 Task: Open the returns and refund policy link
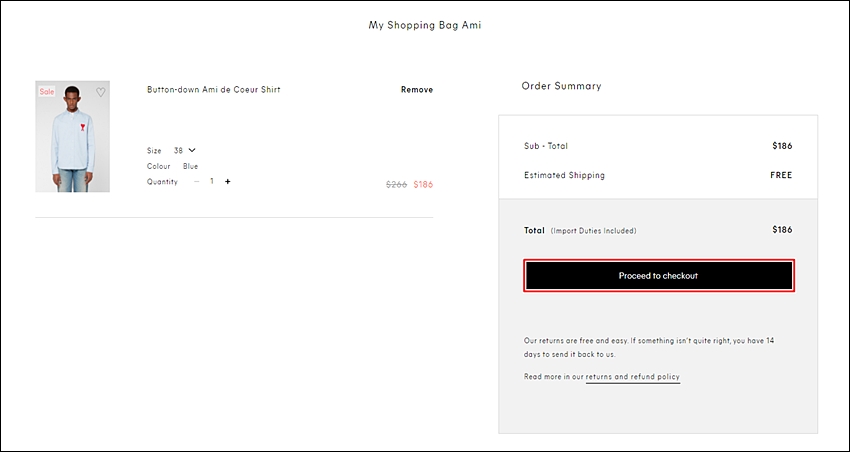pyautogui.click(x=633, y=377)
